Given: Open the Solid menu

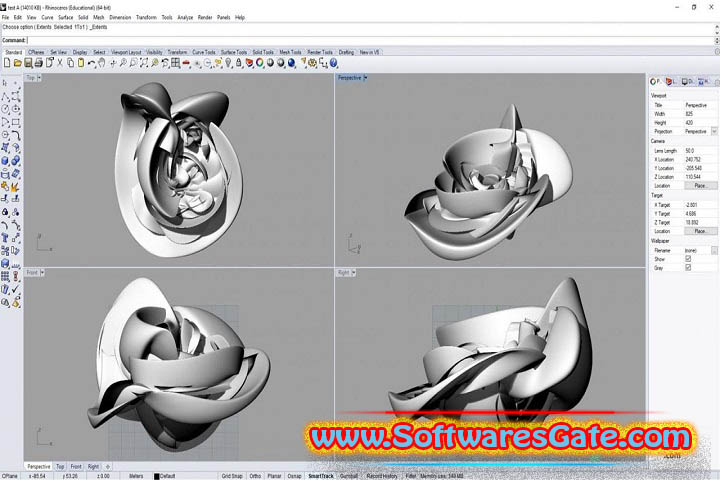Looking at the screenshot, I should [83, 17].
